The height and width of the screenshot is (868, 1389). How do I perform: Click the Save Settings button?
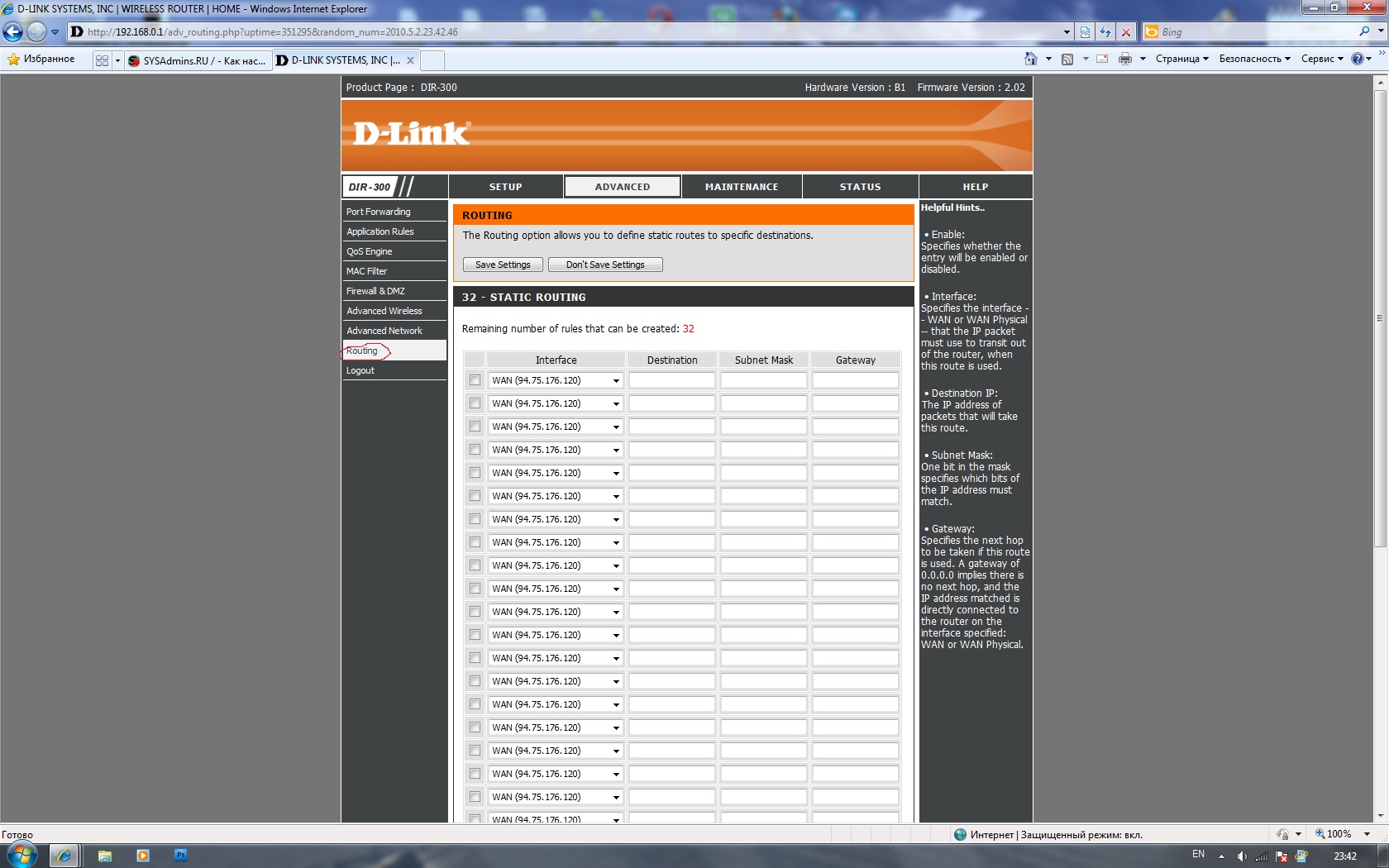coord(503,265)
